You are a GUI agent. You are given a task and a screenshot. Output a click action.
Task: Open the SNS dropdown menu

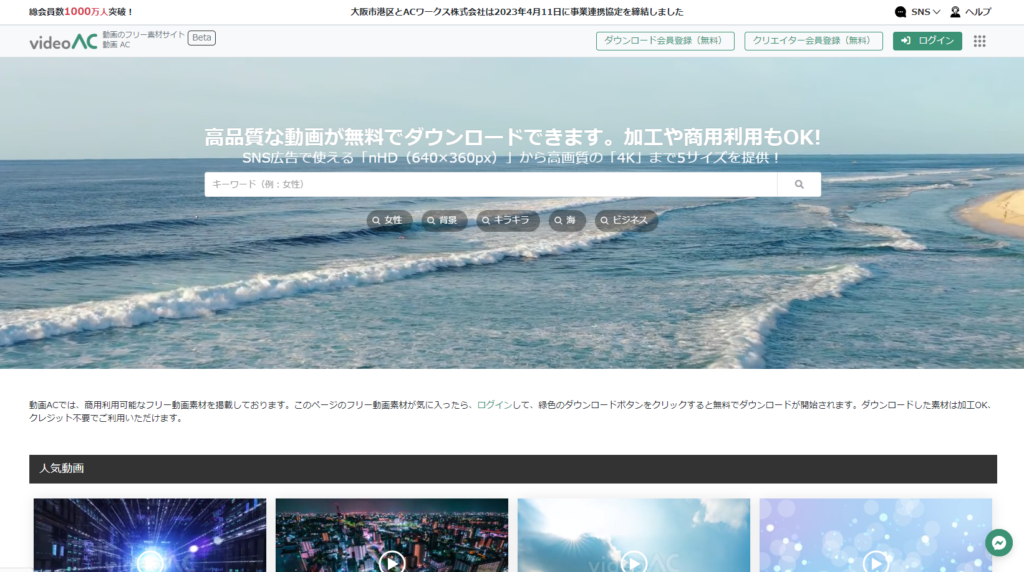[x=925, y=12]
